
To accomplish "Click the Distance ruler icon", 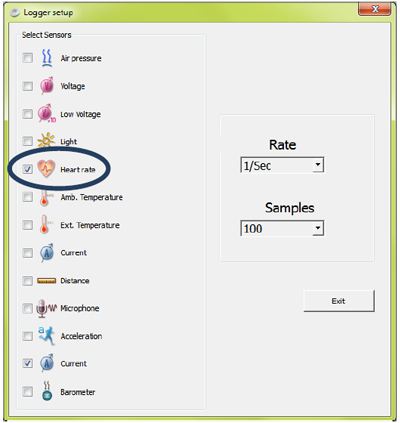I will [46, 281].
